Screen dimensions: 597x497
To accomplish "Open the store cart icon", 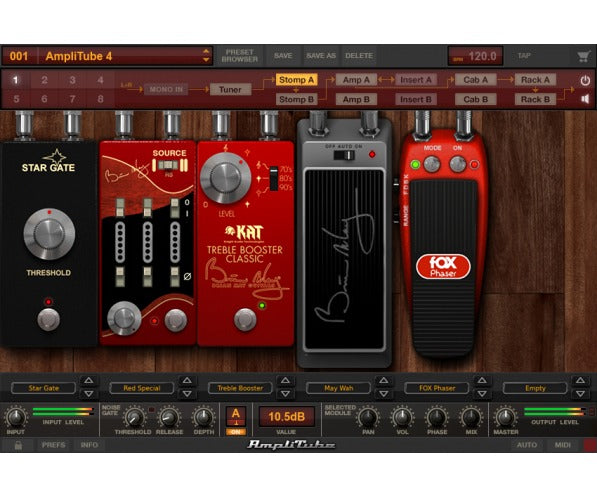I will coord(583,56).
